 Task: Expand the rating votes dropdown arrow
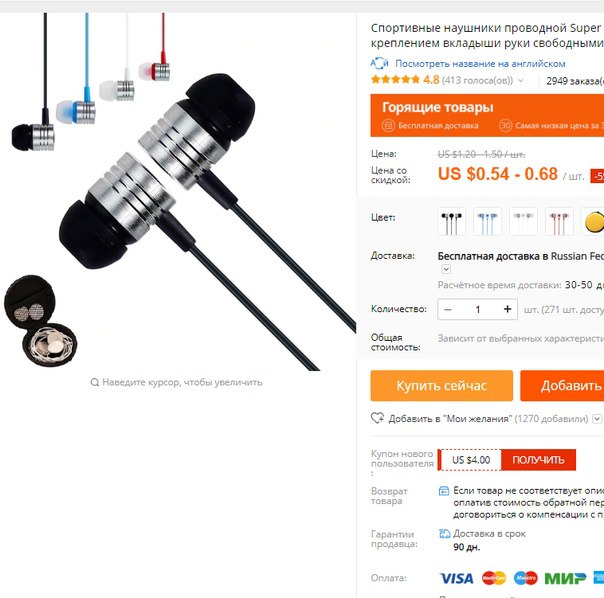[521, 81]
